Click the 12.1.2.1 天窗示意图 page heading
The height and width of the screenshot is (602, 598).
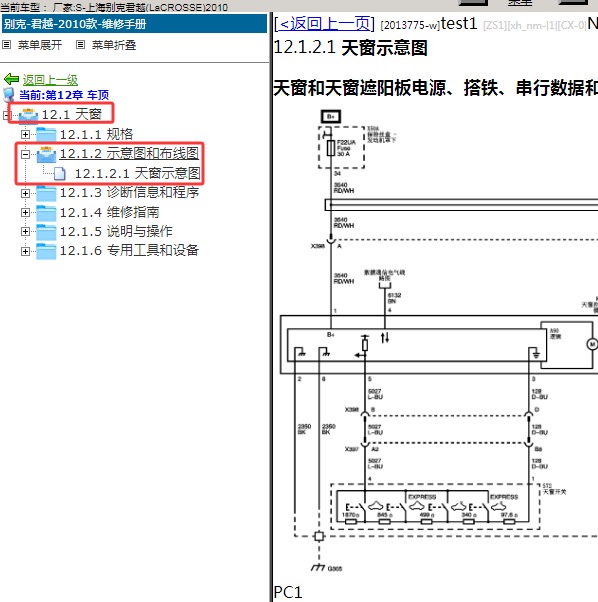pyautogui.click(x=350, y=48)
